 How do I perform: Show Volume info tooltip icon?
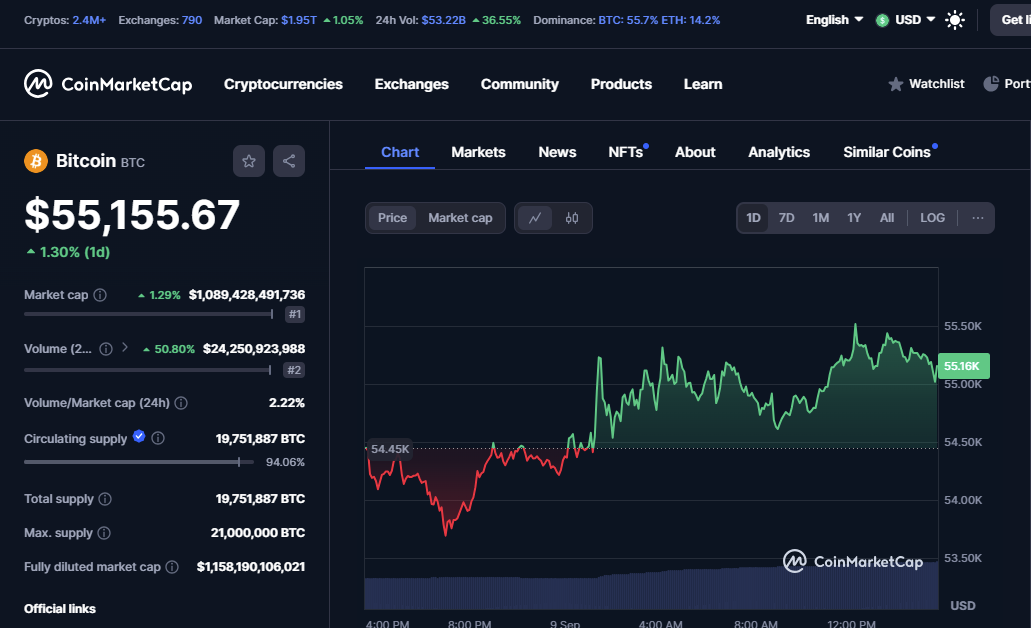106,349
